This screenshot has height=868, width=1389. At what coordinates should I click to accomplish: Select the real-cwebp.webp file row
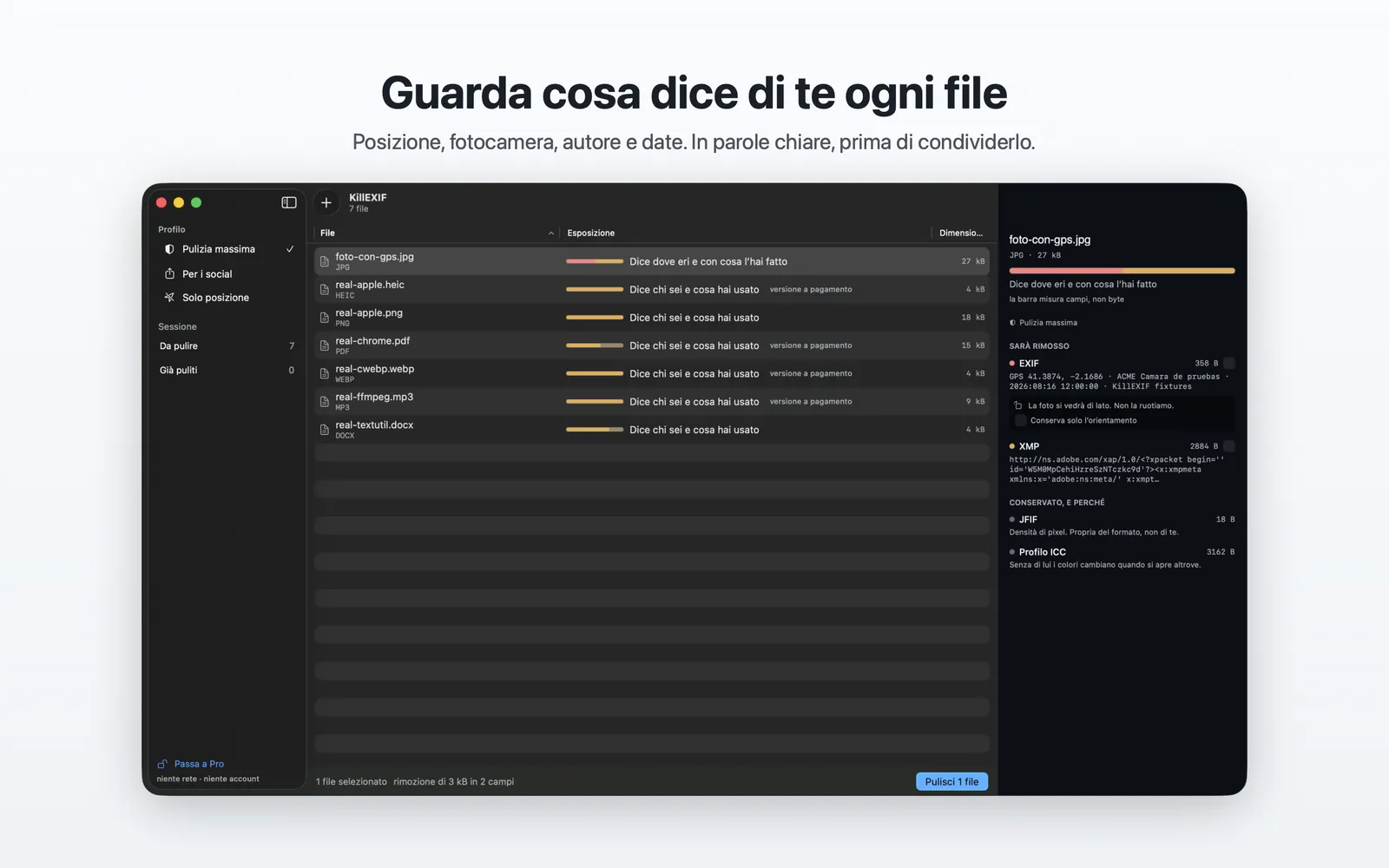[x=652, y=373]
